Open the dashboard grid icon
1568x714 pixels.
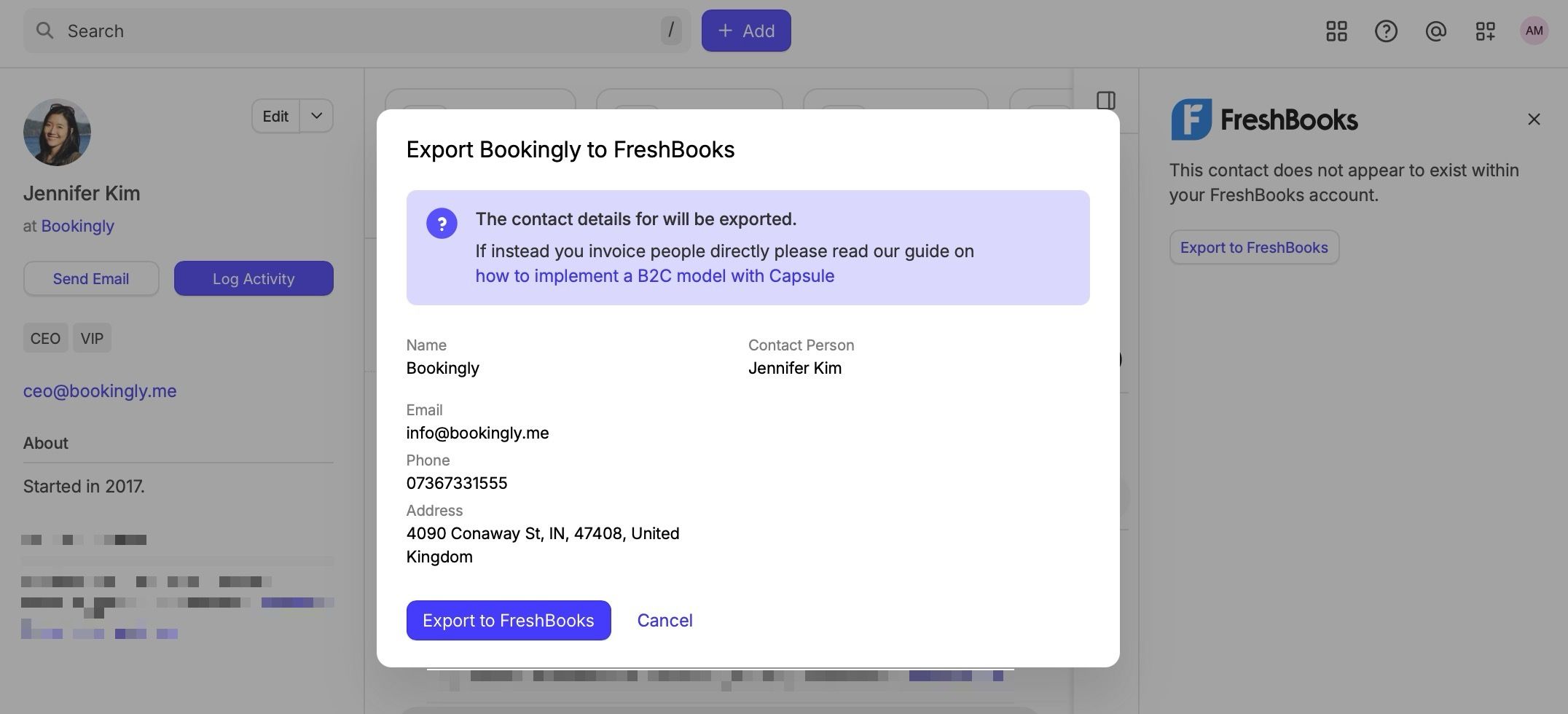1336,31
